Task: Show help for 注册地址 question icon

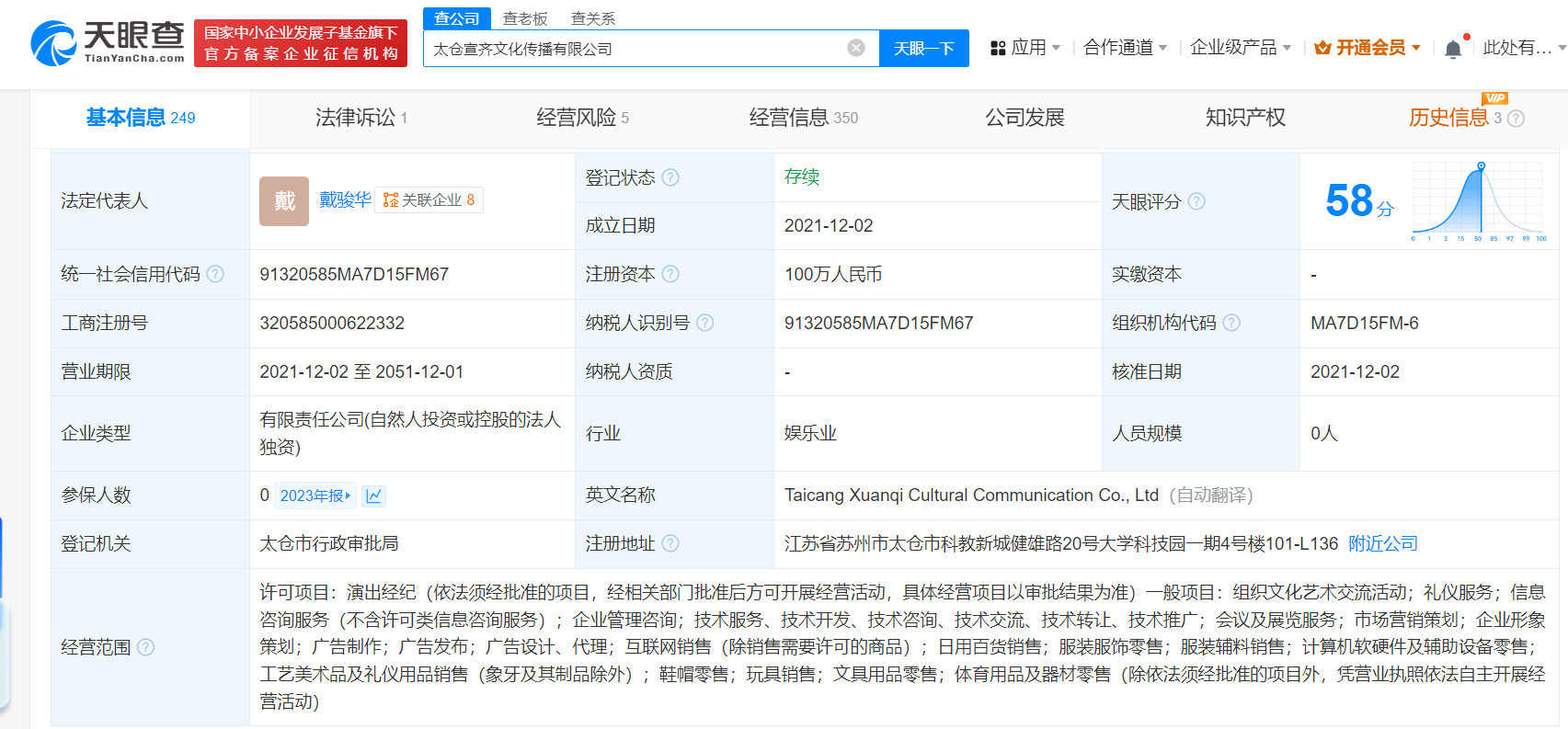Action: tap(670, 543)
